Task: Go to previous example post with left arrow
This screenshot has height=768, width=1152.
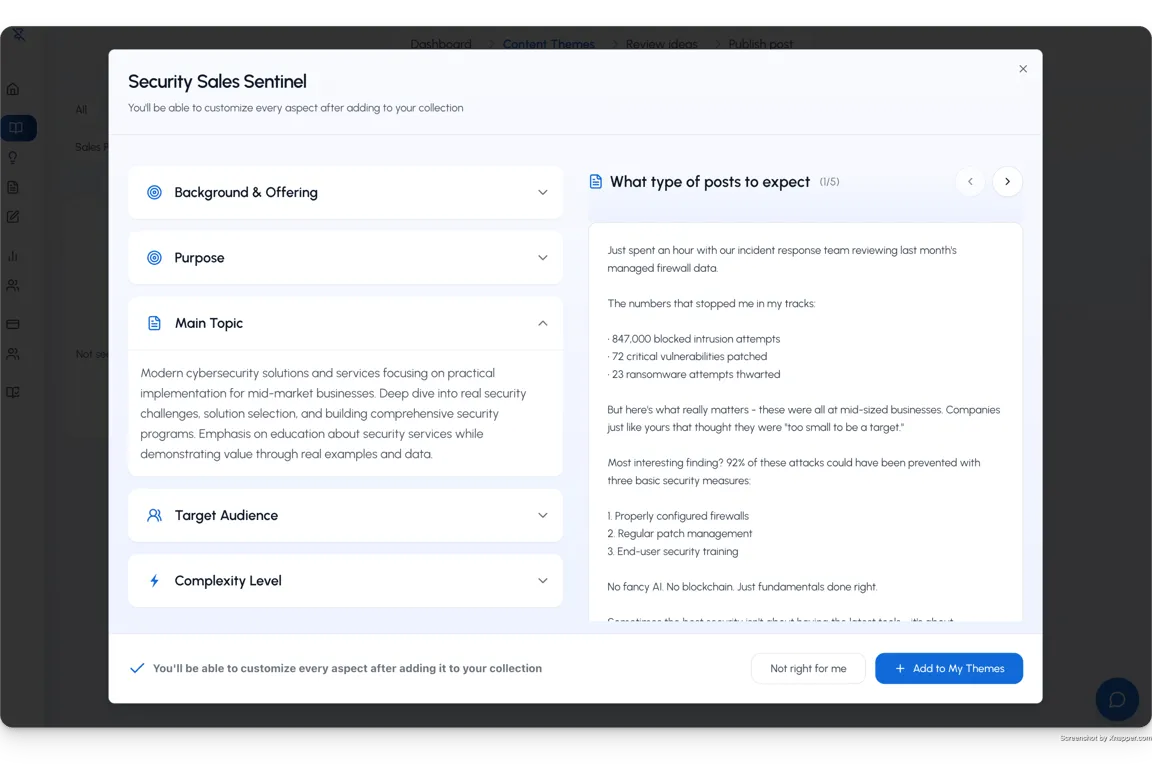Action: [x=969, y=182]
